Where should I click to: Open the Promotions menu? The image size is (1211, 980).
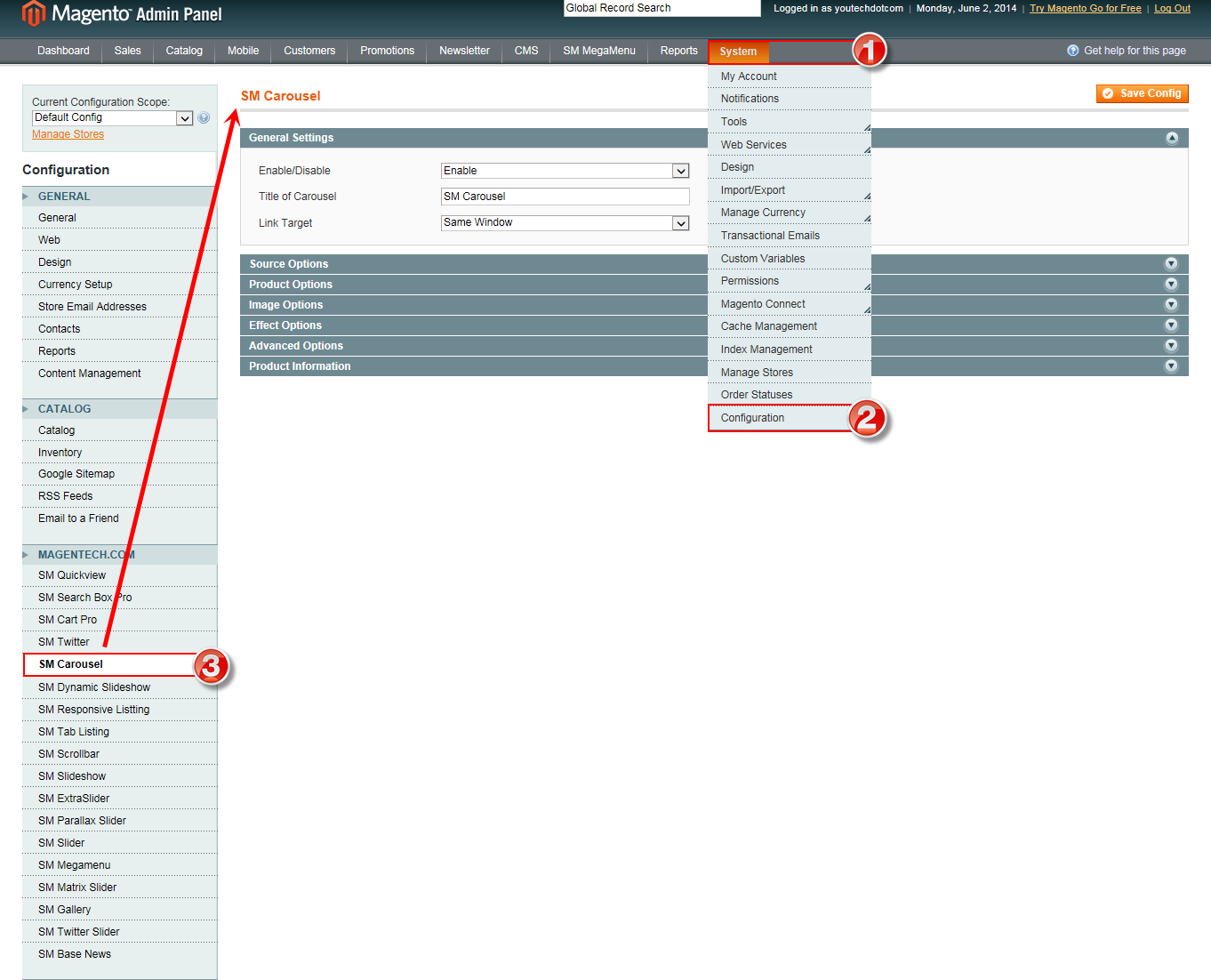click(388, 51)
